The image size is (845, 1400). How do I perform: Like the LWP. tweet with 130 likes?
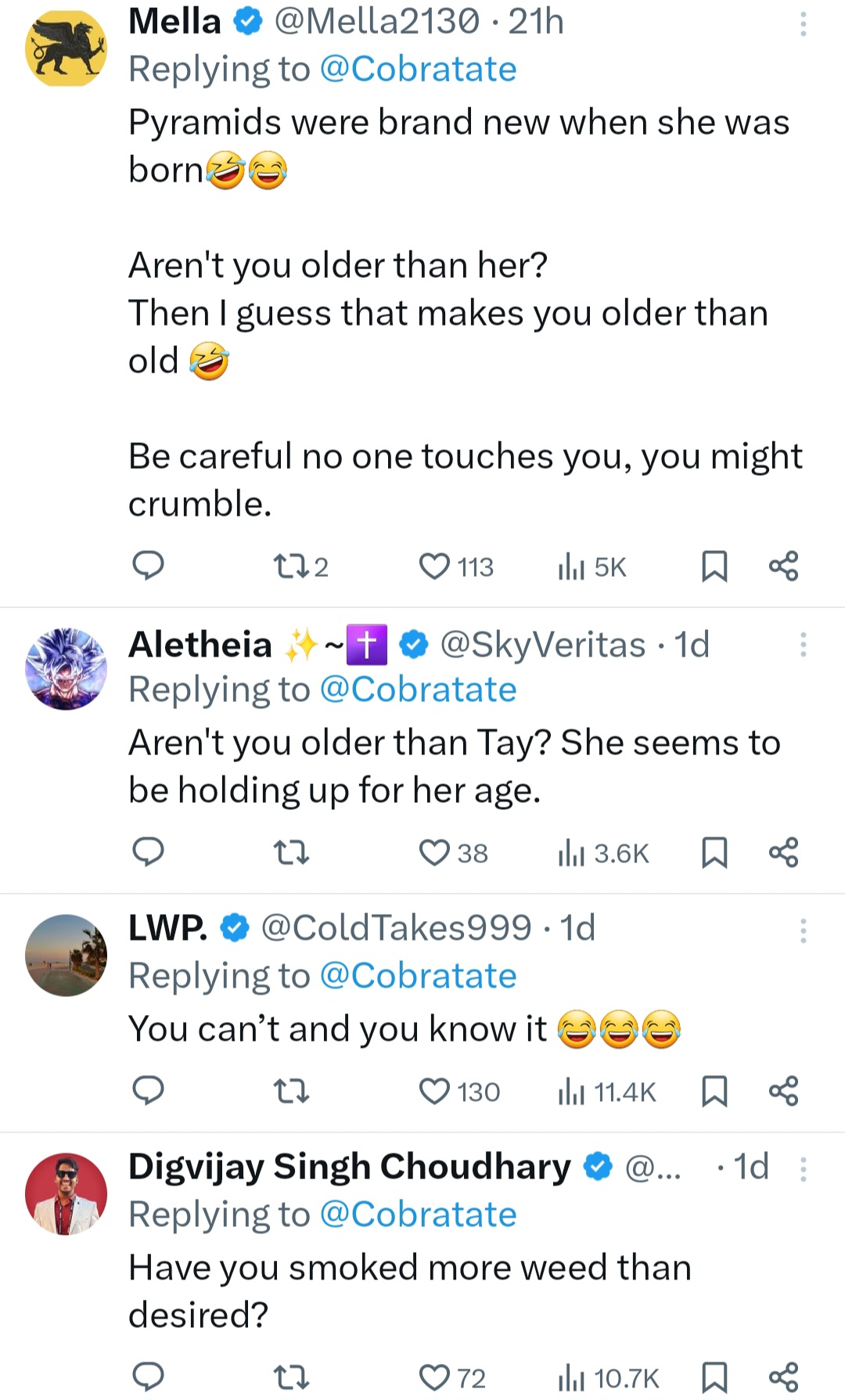click(434, 1091)
